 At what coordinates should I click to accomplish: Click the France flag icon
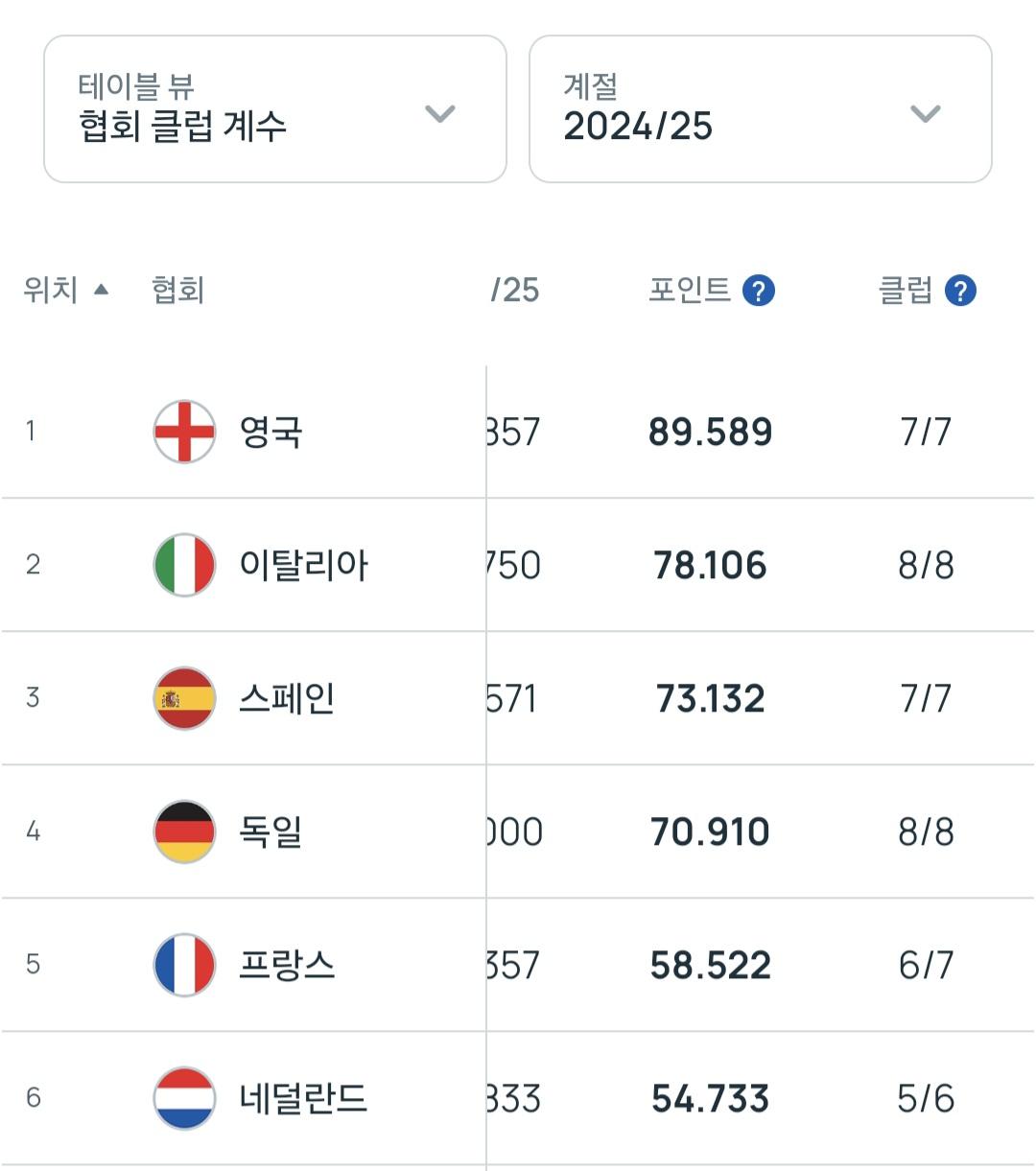[x=184, y=965]
